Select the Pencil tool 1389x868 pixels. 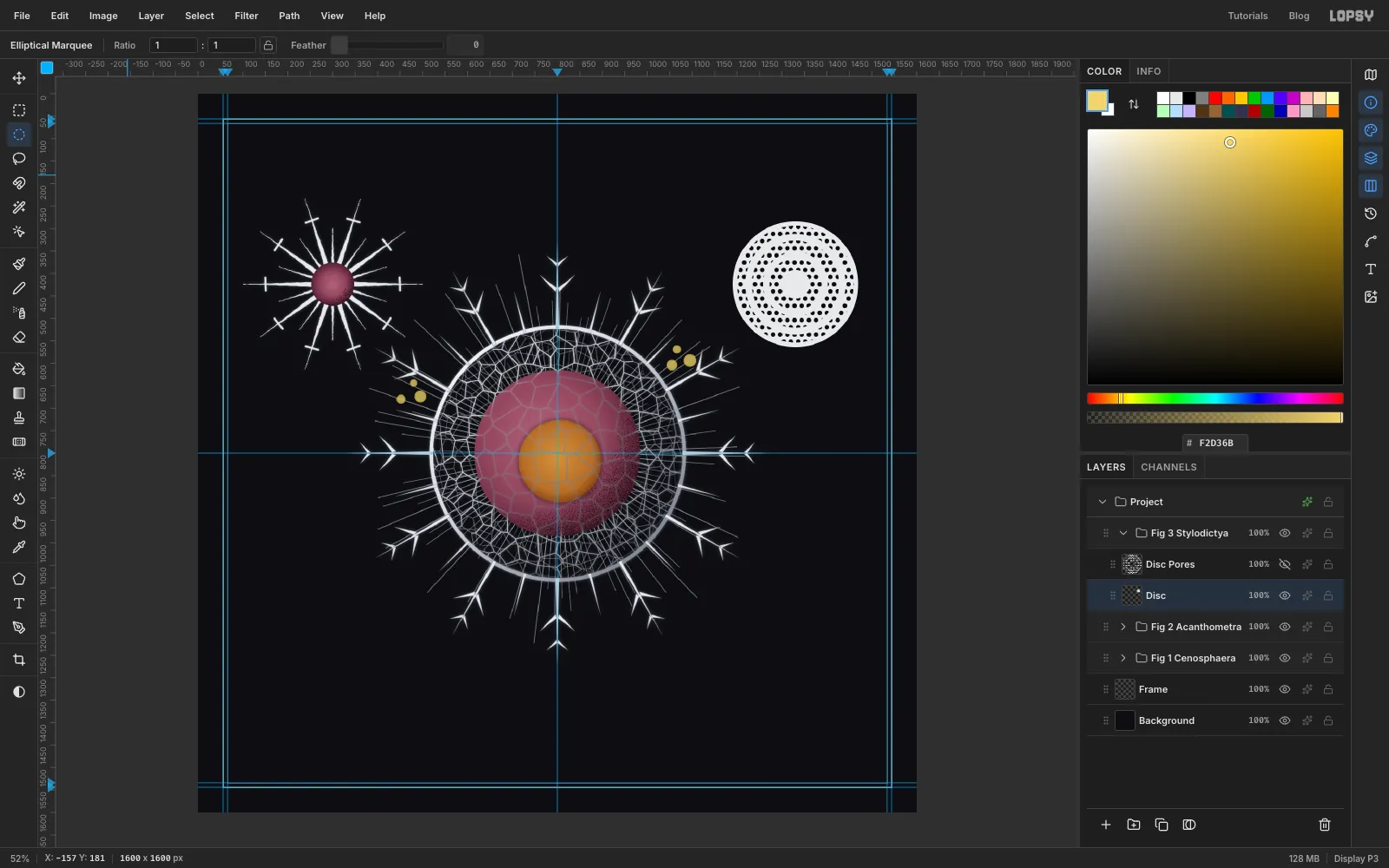(x=19, y=288)
